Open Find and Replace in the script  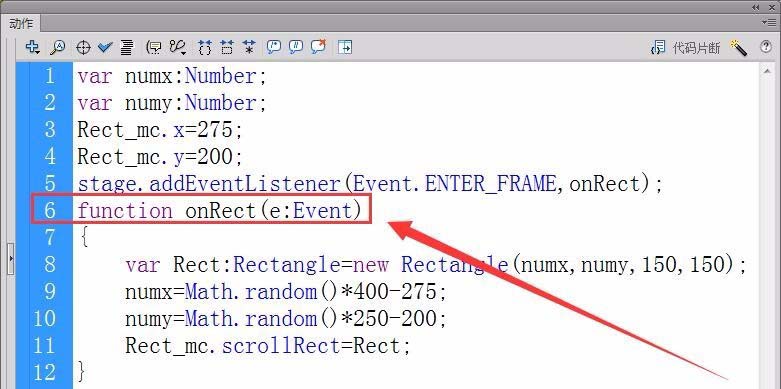click(x=58, y=47)
